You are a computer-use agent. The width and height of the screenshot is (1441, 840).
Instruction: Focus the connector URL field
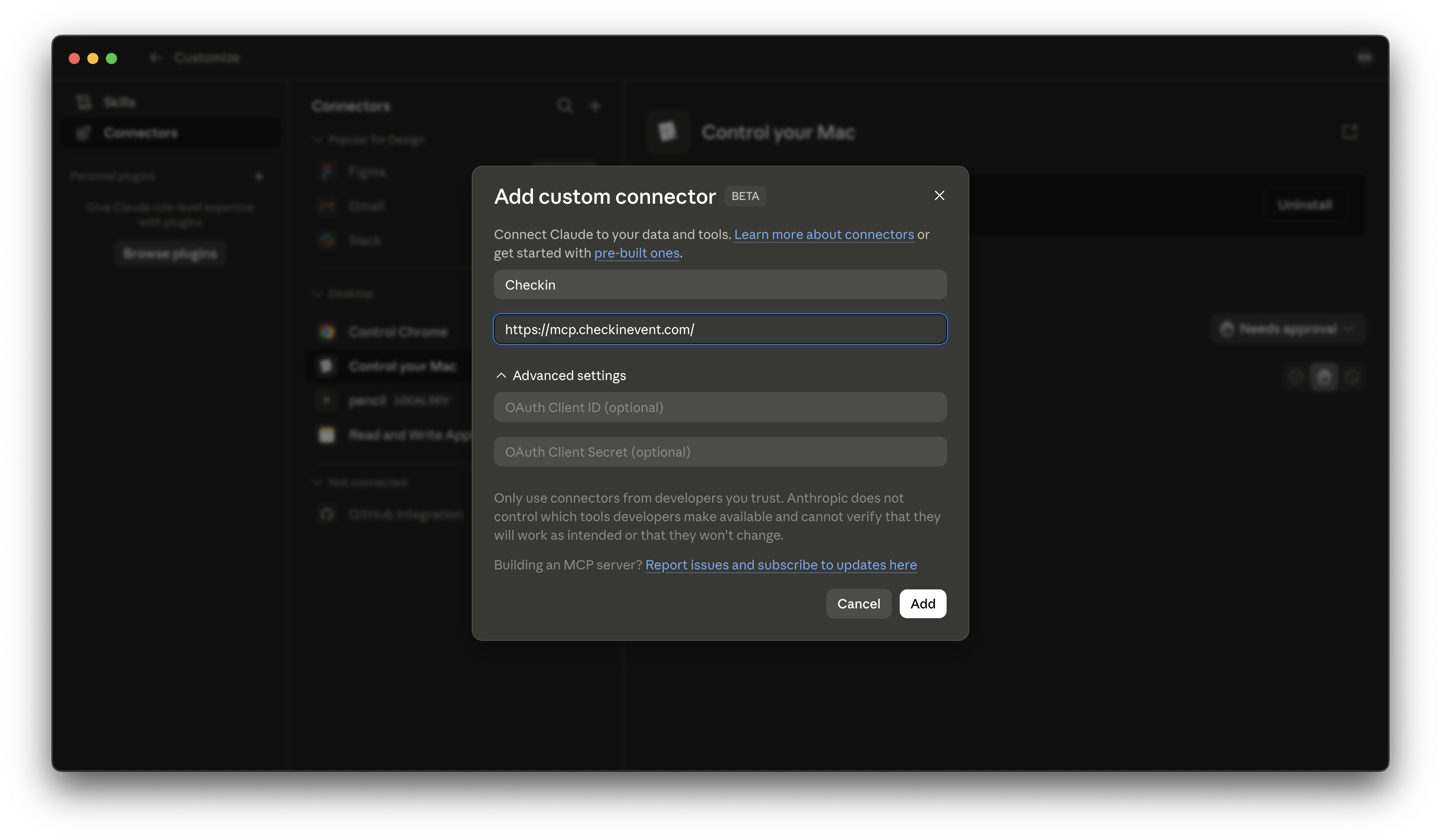(720, 330)
